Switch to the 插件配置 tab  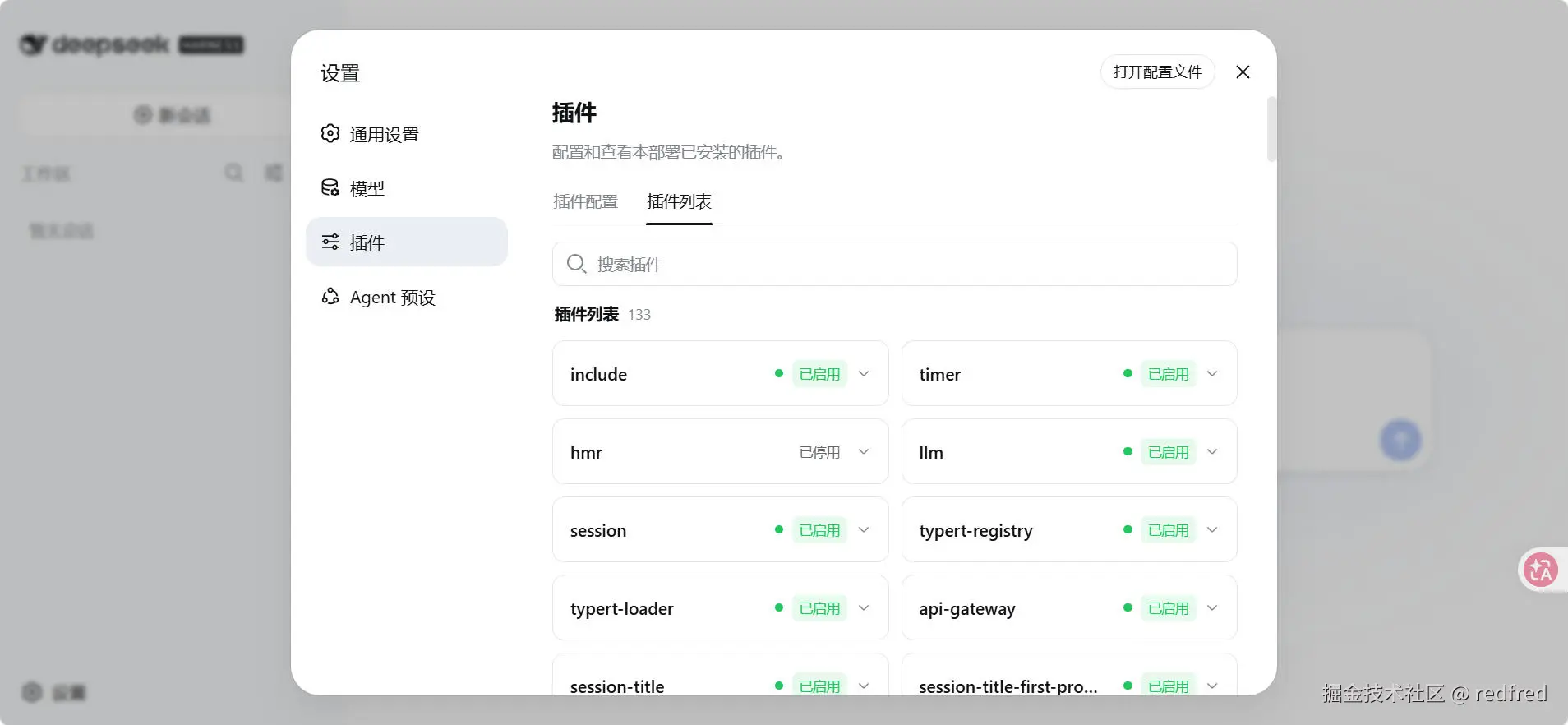585,201
